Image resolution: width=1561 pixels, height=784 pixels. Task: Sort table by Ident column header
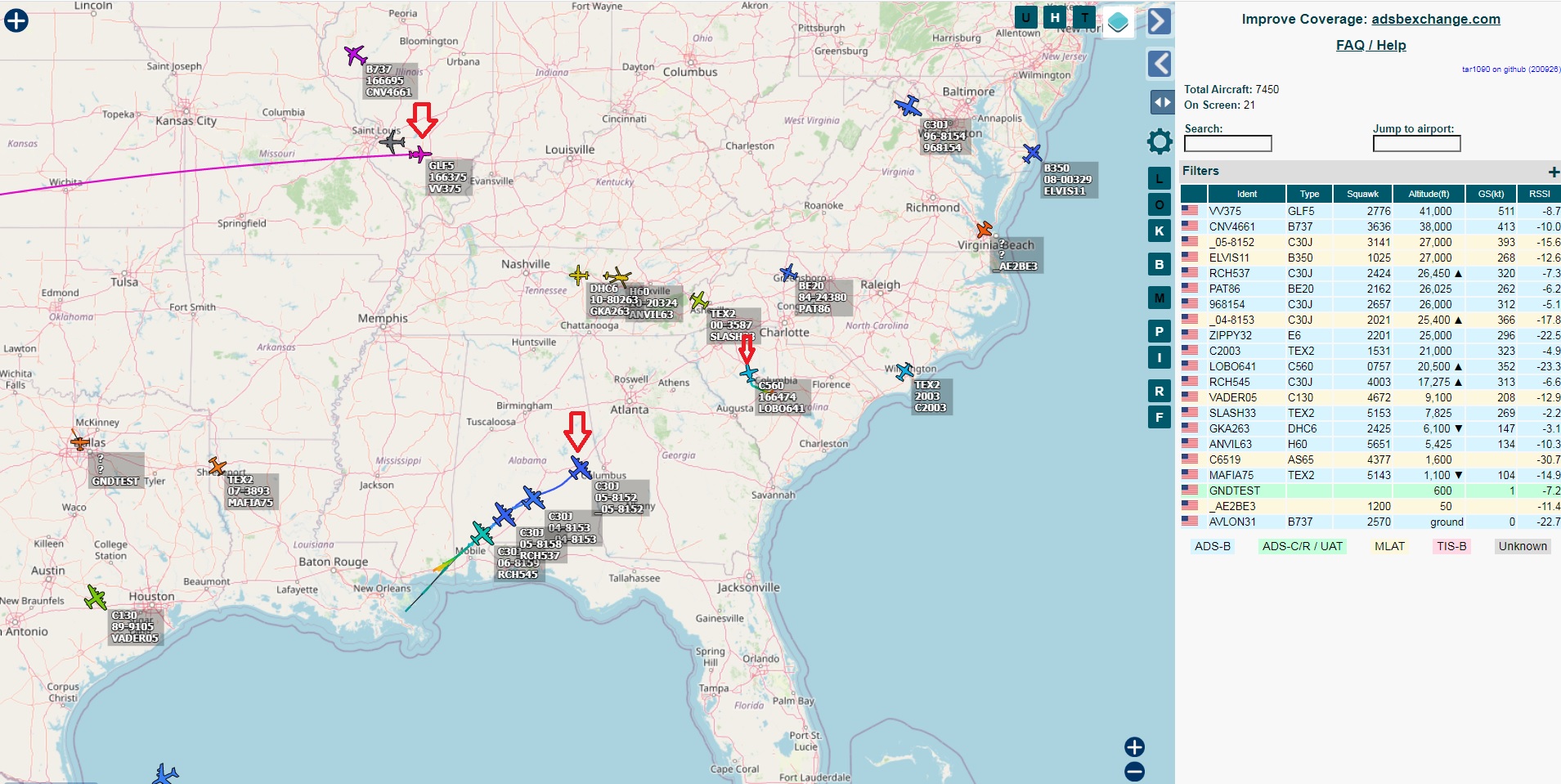[x=1247, y=194]
